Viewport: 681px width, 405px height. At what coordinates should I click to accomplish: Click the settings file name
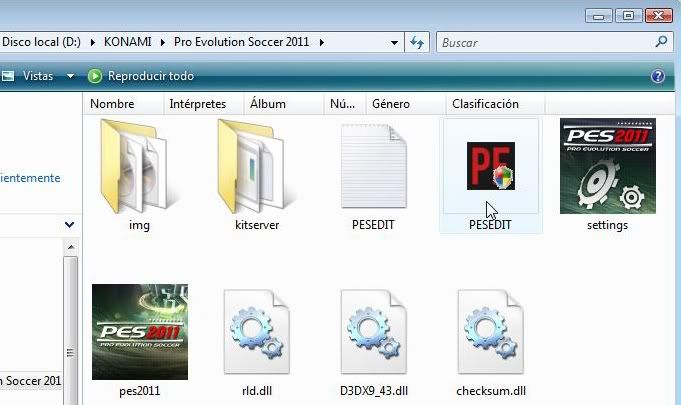607,225
